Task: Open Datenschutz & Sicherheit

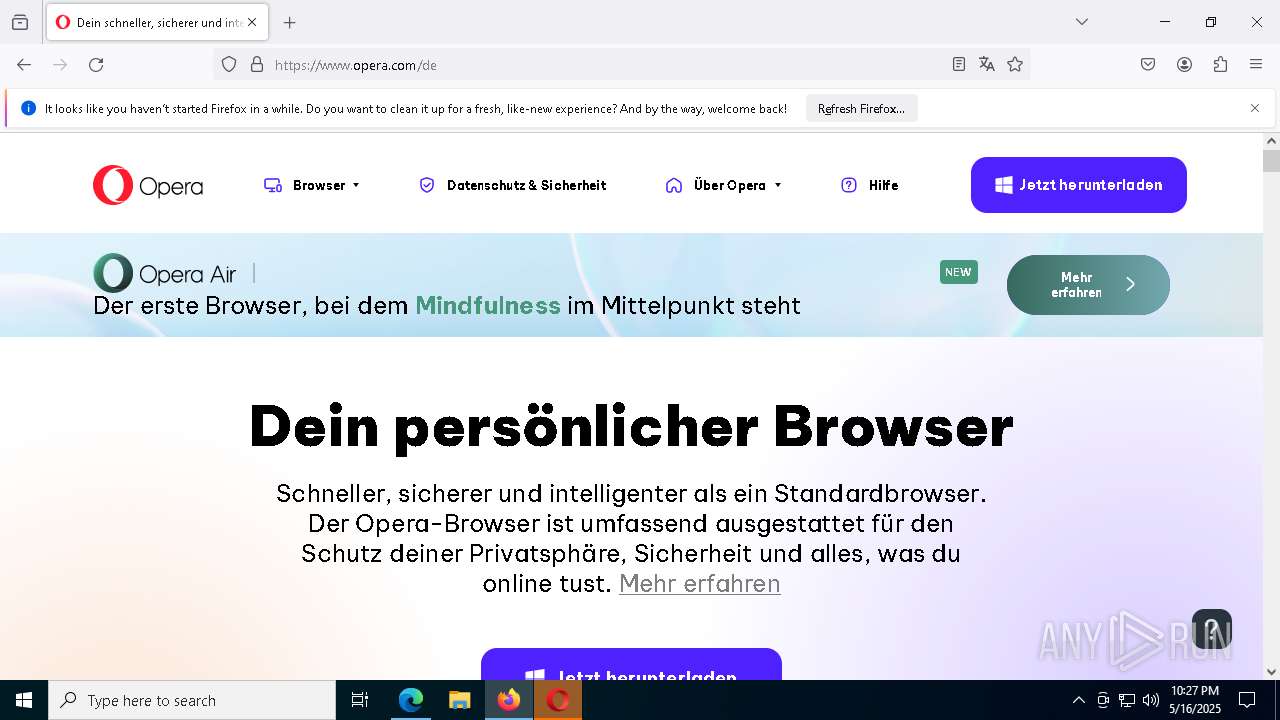Action: tap(512, 185)
